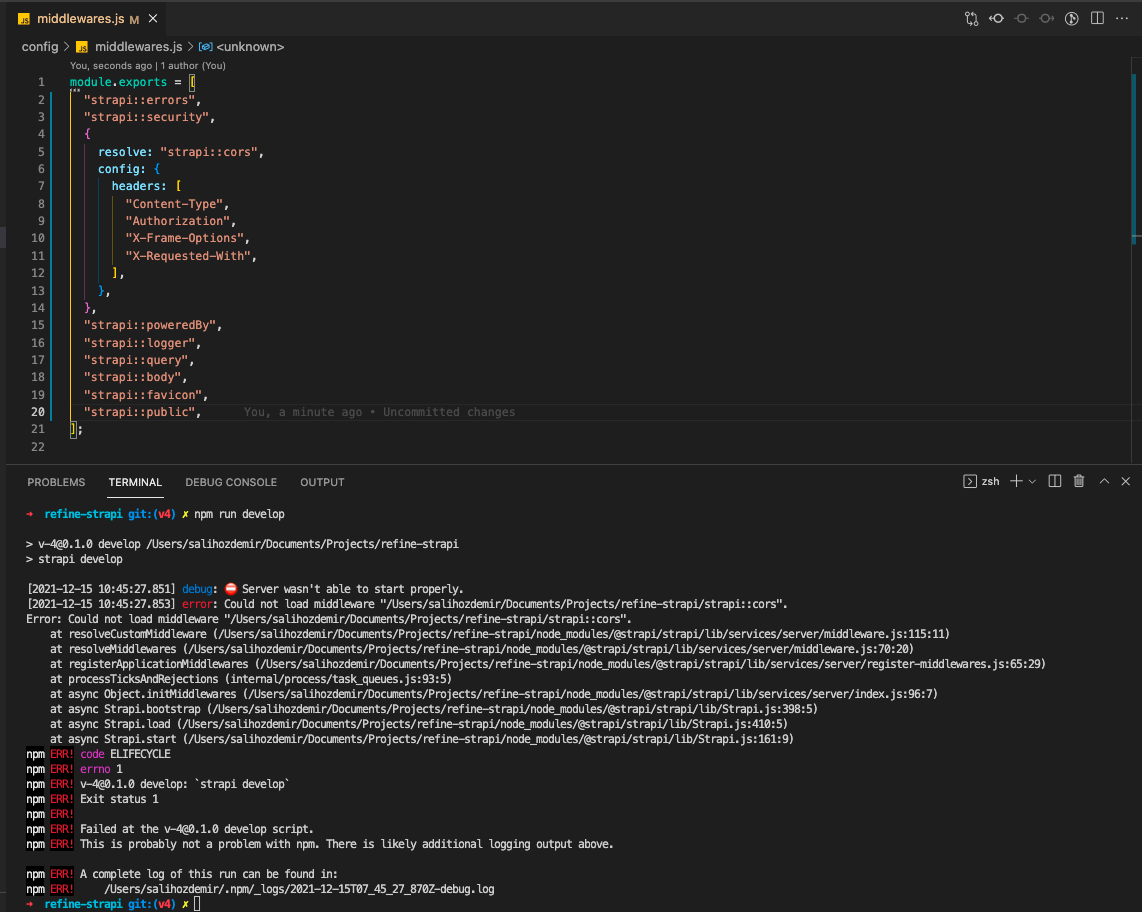
Task: Open the Source Control graph icon in editor toolbar
Action: pyautogui.click(x=970, y=17)
